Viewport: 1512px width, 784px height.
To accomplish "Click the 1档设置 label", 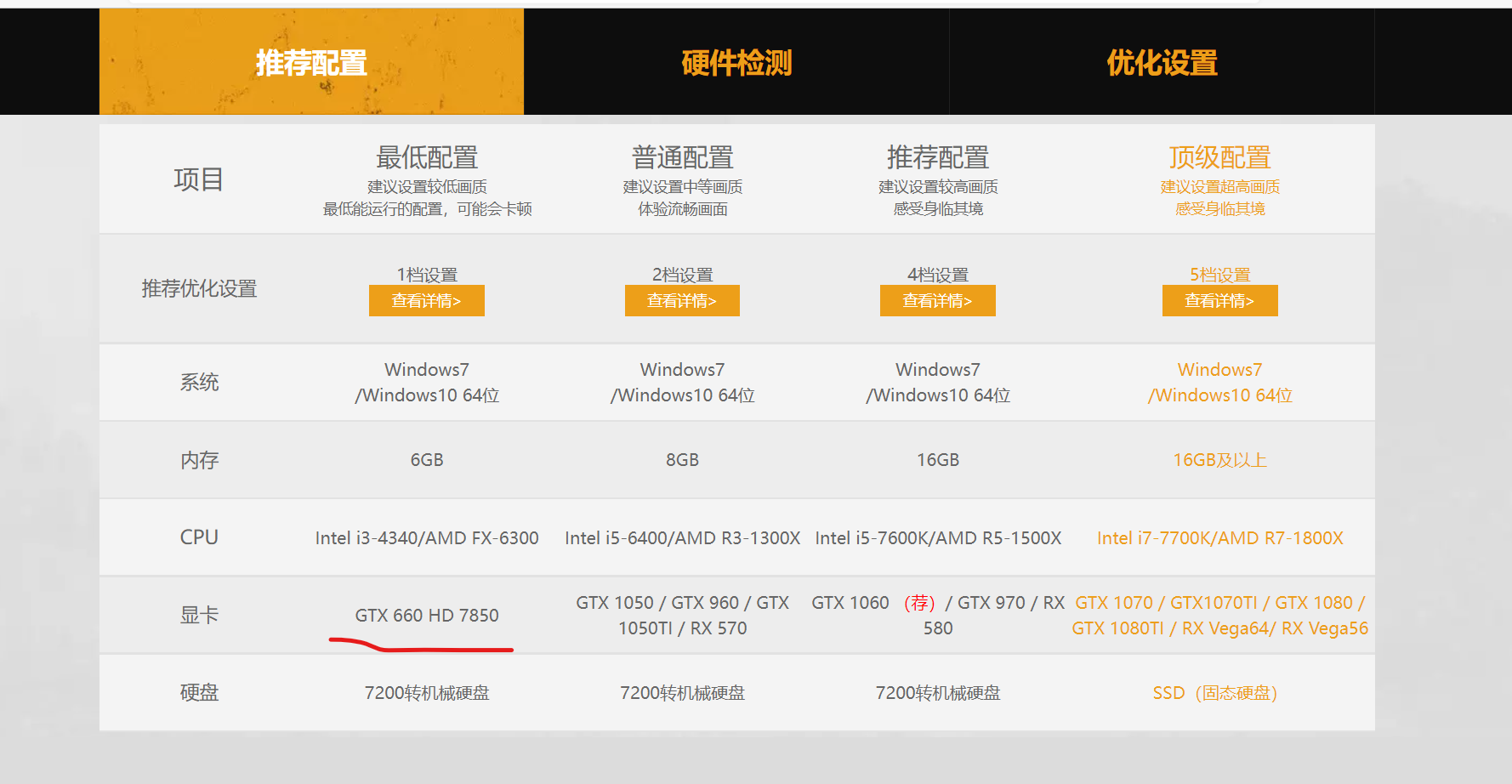I will click(427, 275).
